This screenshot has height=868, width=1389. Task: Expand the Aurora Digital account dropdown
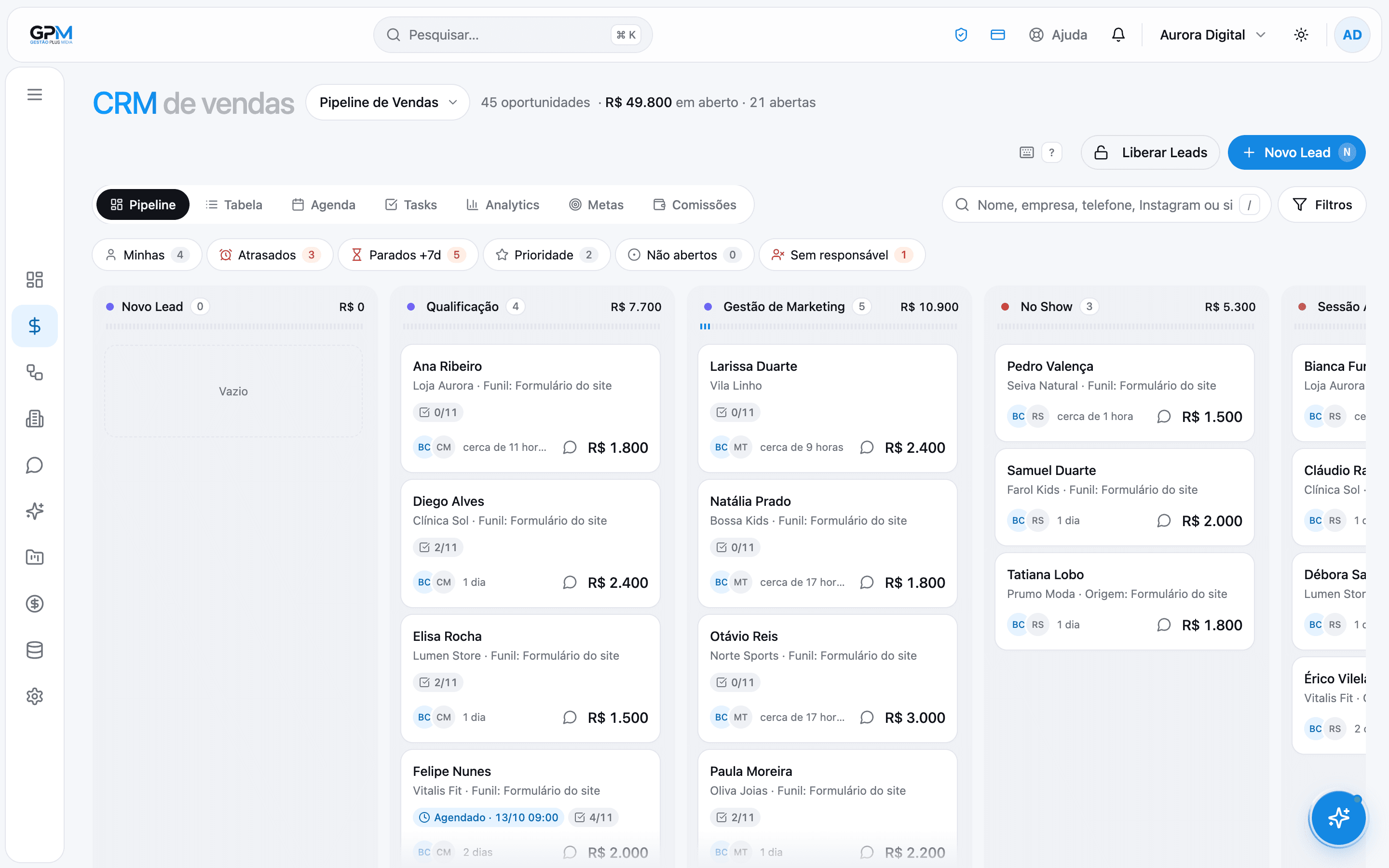1212,35
